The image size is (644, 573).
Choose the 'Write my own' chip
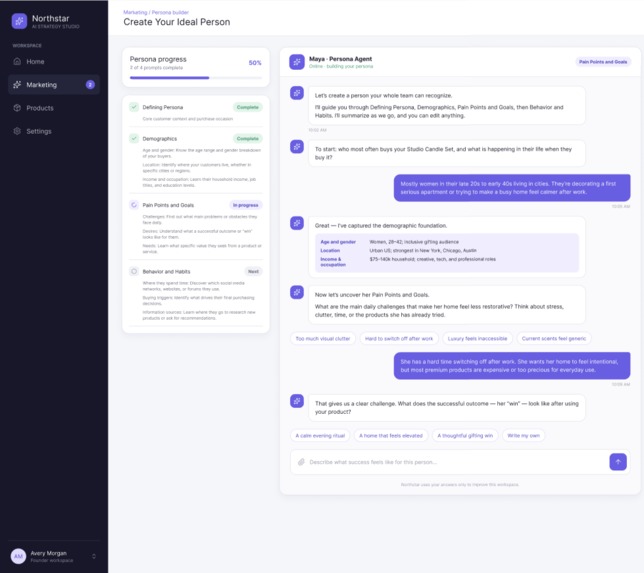(x=523, y=435)
